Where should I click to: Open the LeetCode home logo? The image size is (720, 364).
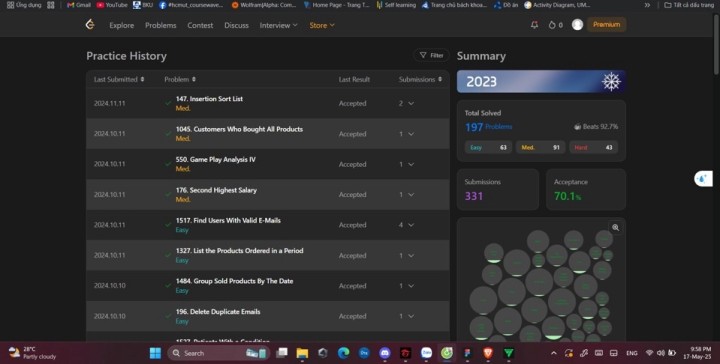(x=90, y=25)
